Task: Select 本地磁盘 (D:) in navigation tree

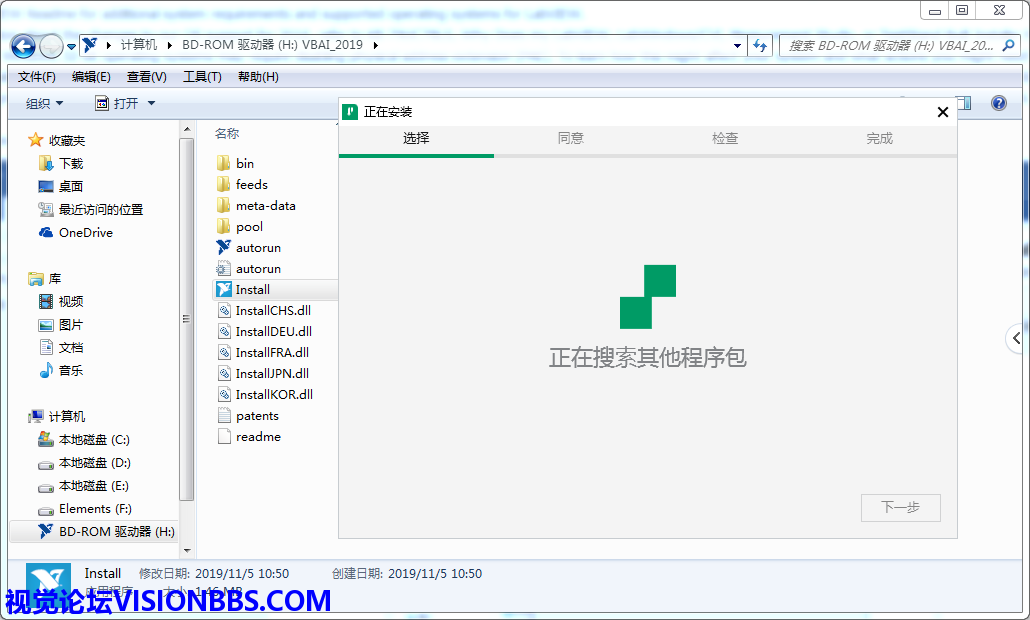Action: [94, 463]
